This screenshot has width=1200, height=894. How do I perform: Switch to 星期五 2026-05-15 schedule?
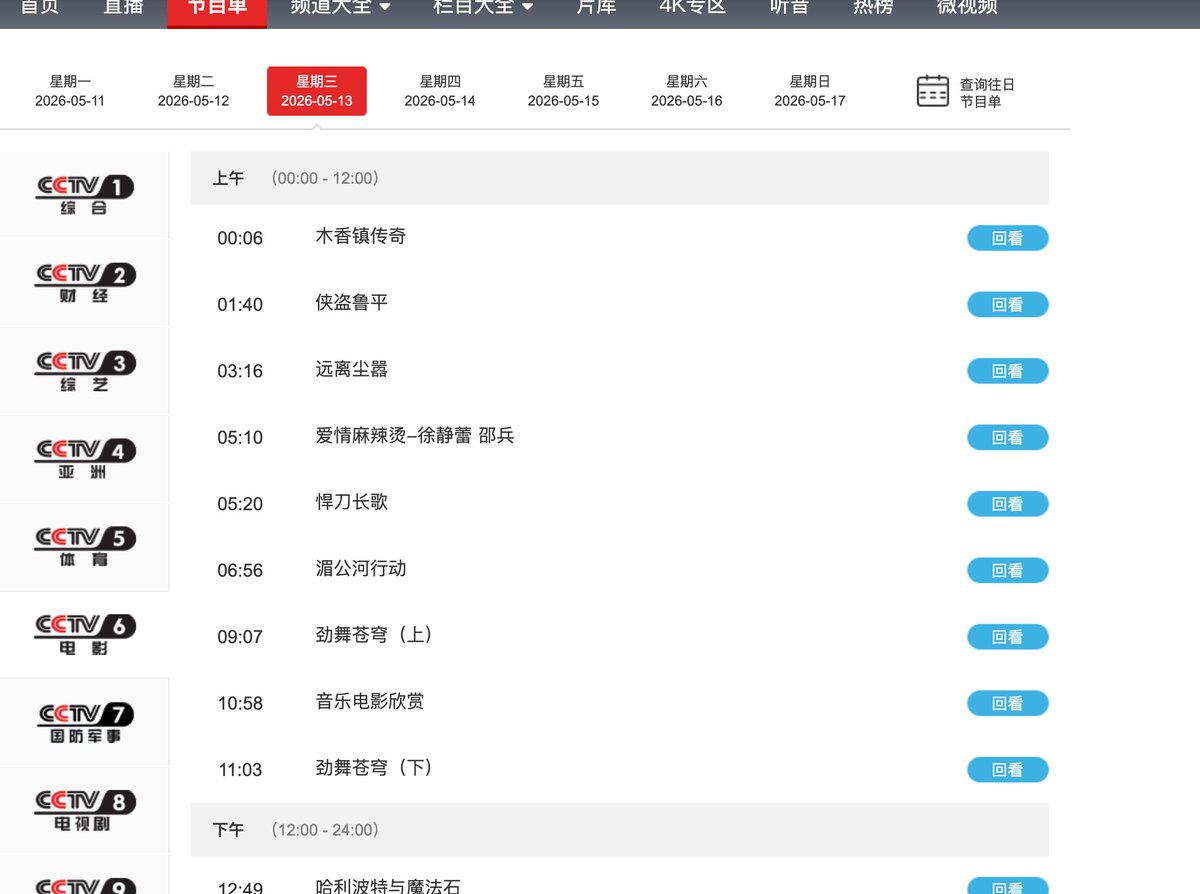tap(563, 91)
